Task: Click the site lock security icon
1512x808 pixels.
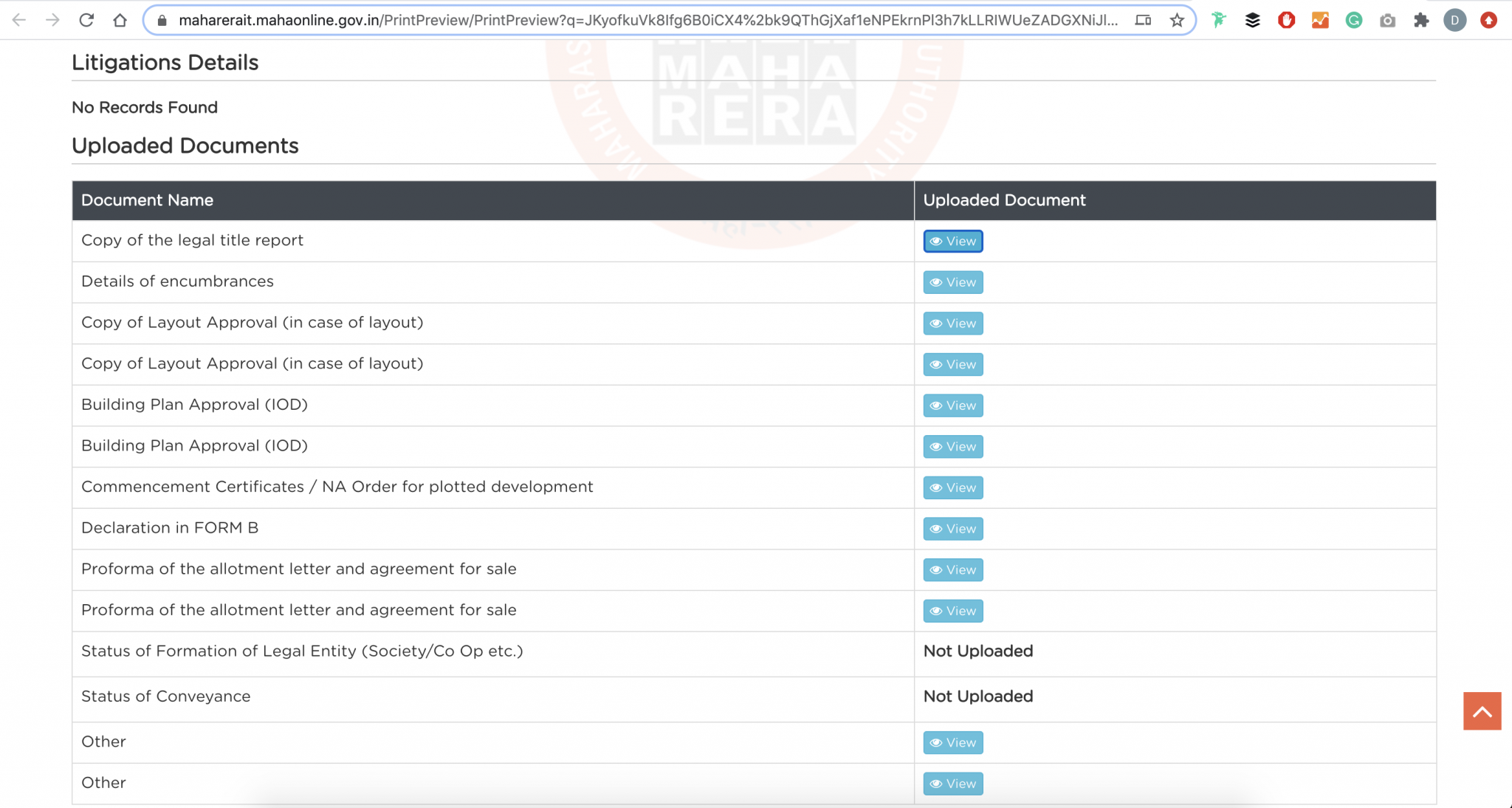Action: (162, 21)
